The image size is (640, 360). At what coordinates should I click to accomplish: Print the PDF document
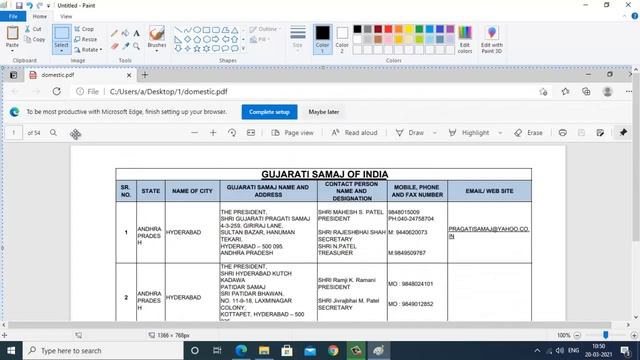tap(562, 133)
